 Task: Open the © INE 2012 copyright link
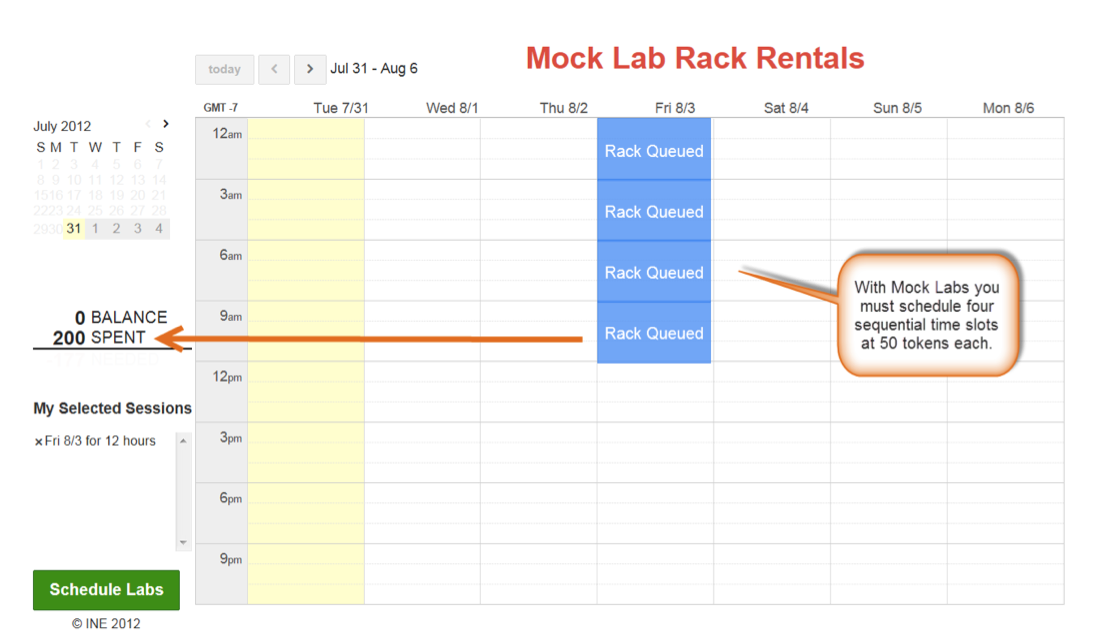click(106, 623)
